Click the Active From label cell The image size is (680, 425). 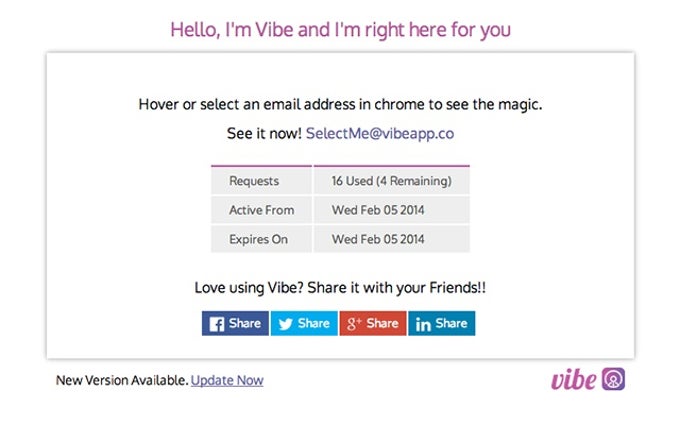pos(261,210)
